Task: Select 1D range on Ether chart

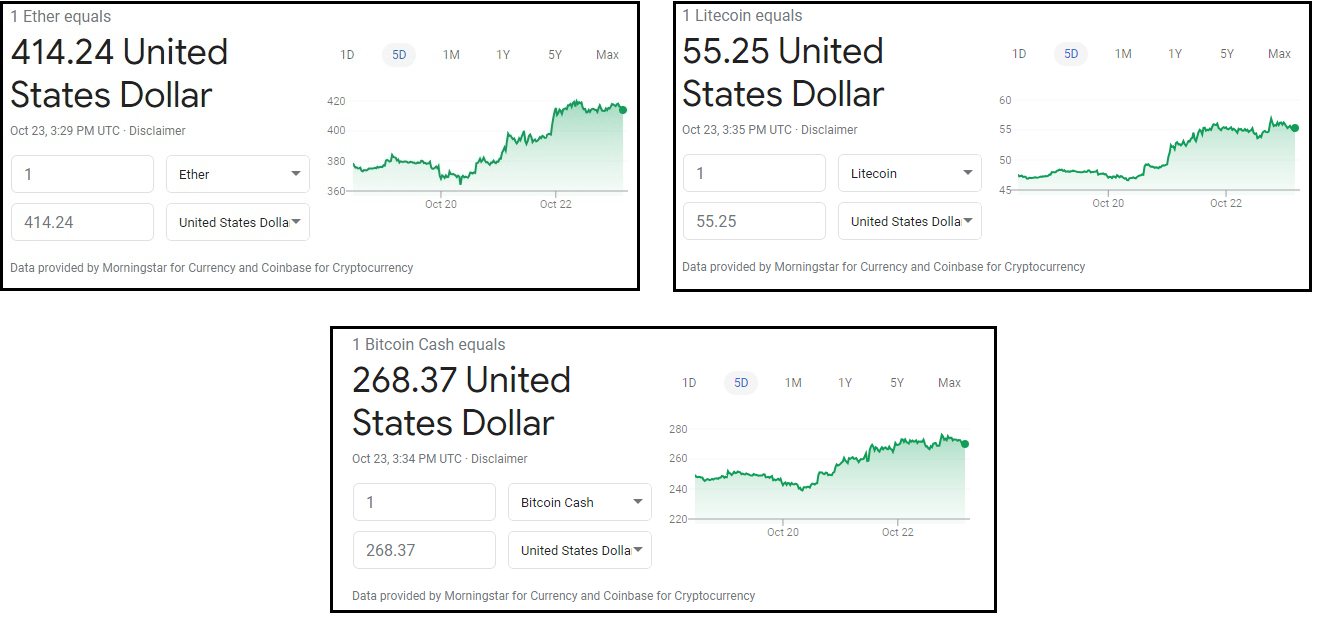Action: [x=347, y=55]
